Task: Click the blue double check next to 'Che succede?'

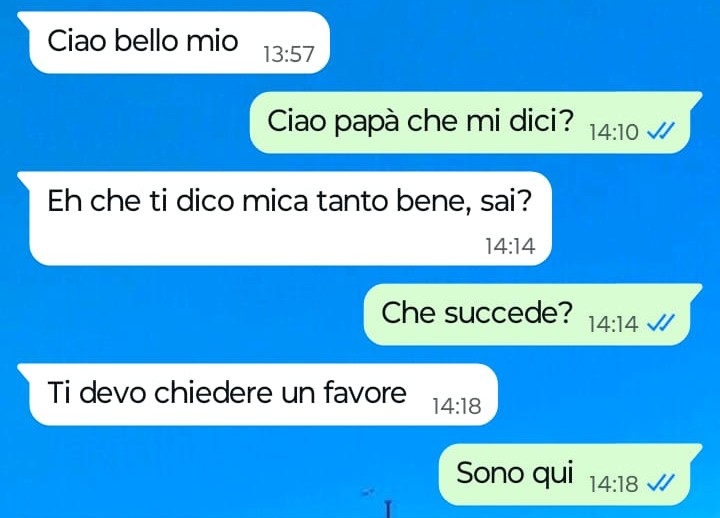Action: [x=661, y=323]
